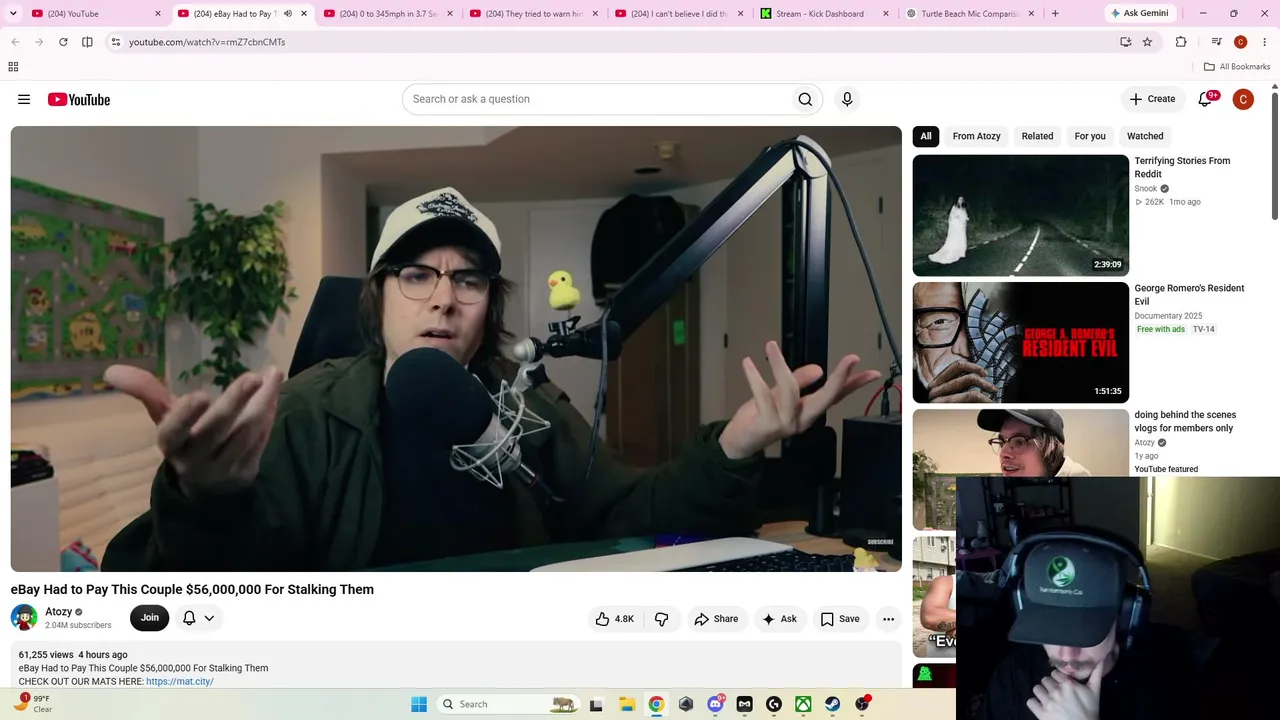The height and width of the screenshot is (720, 1280).
Task: Dislike the video with thumbs down
Action: 661,619
